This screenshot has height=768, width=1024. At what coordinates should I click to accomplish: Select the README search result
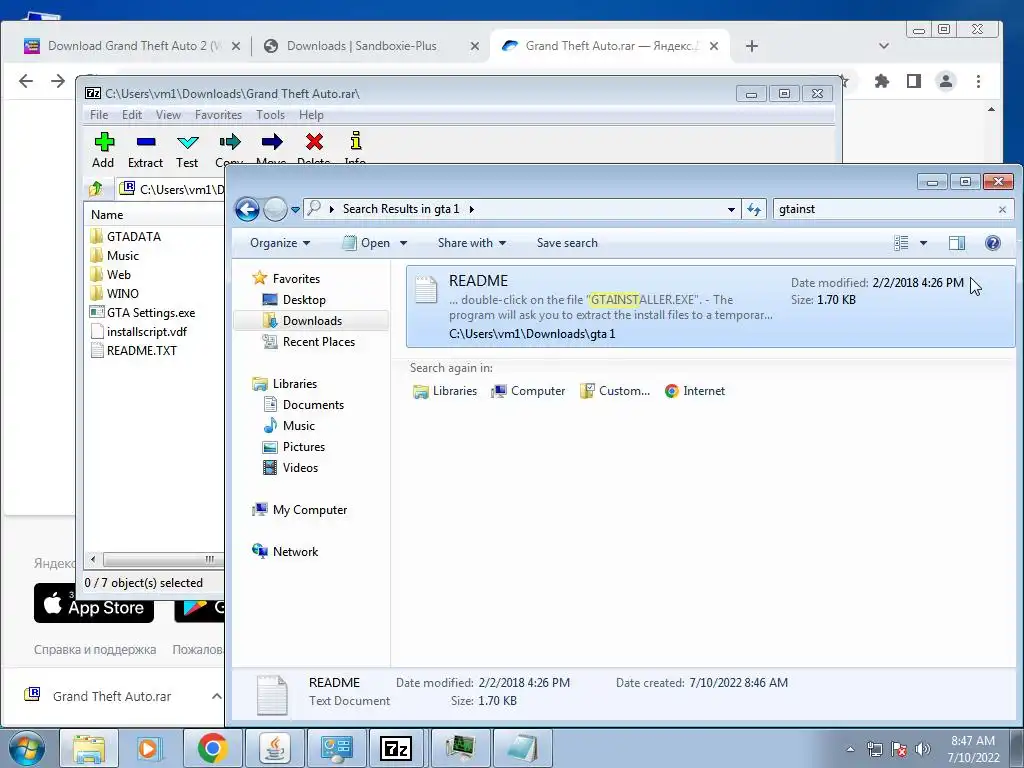click(x=711, y=306)
